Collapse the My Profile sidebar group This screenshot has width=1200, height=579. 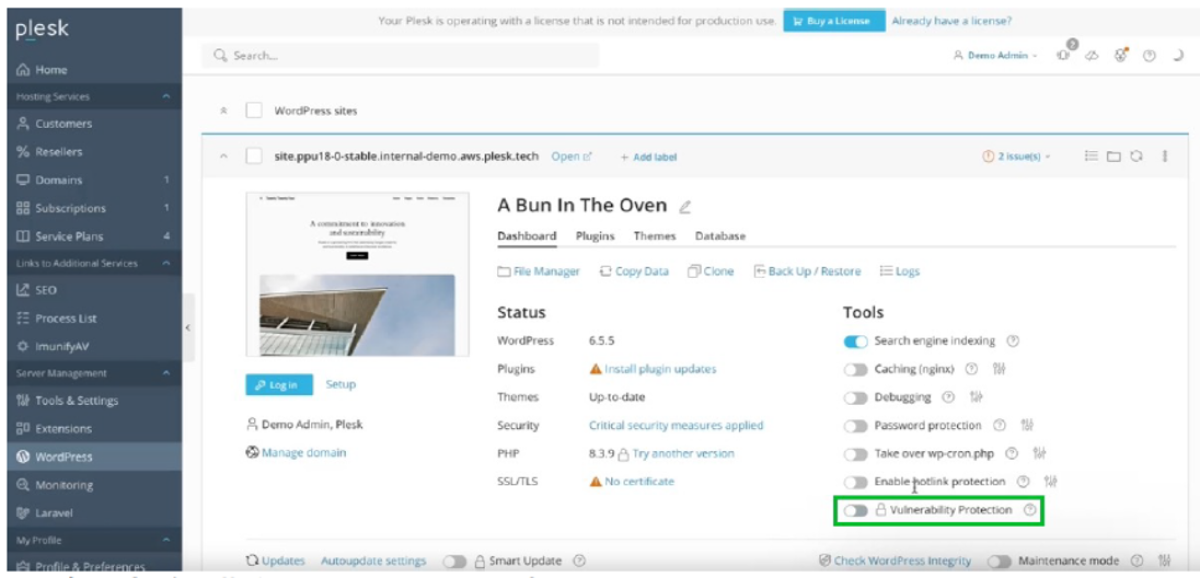pyautogui.click(x=166, y=540)
